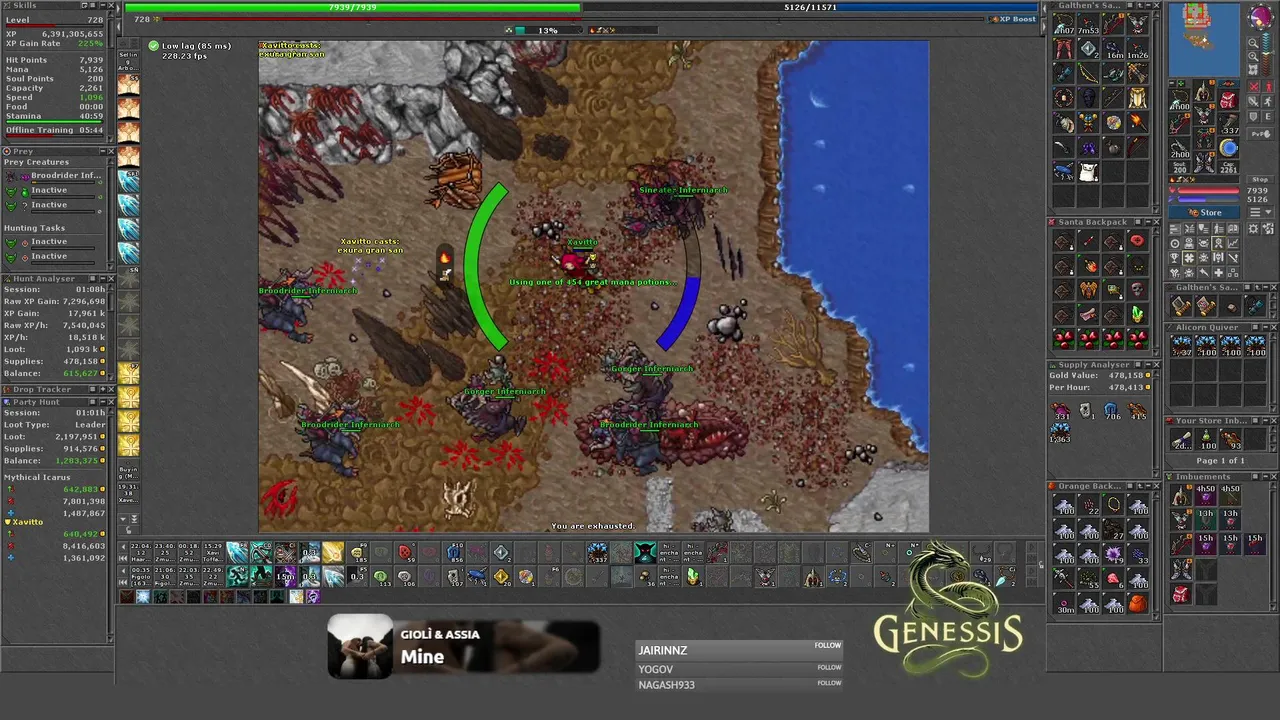Open the red backpack equipment slot
1280x720 pixels.
1228,99
